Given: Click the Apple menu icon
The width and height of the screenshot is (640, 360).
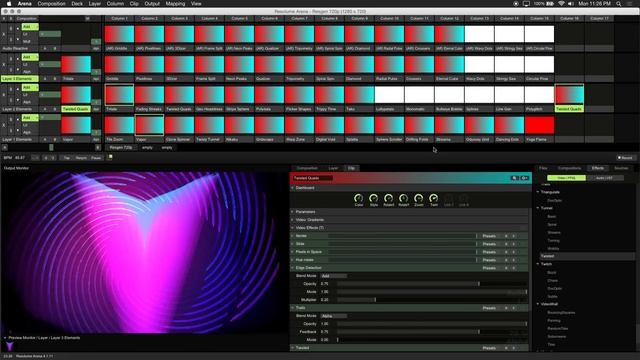Looking at the screenshot, I should pyautogui.click(x=9, y=4).
